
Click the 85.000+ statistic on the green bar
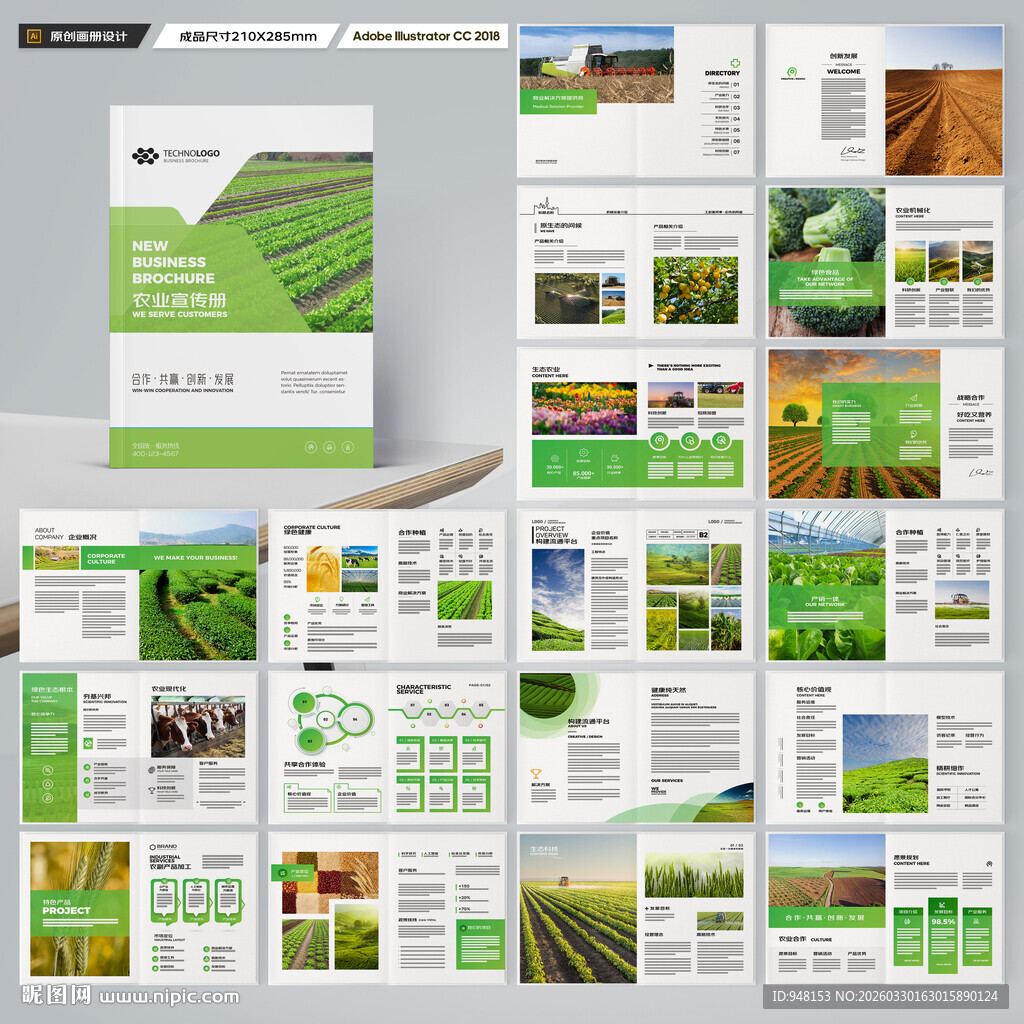583,473
